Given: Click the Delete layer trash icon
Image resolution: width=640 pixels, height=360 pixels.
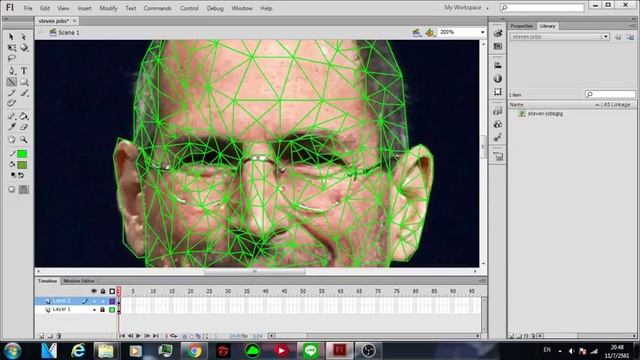Looking at the screenshot, I should 59,336.
